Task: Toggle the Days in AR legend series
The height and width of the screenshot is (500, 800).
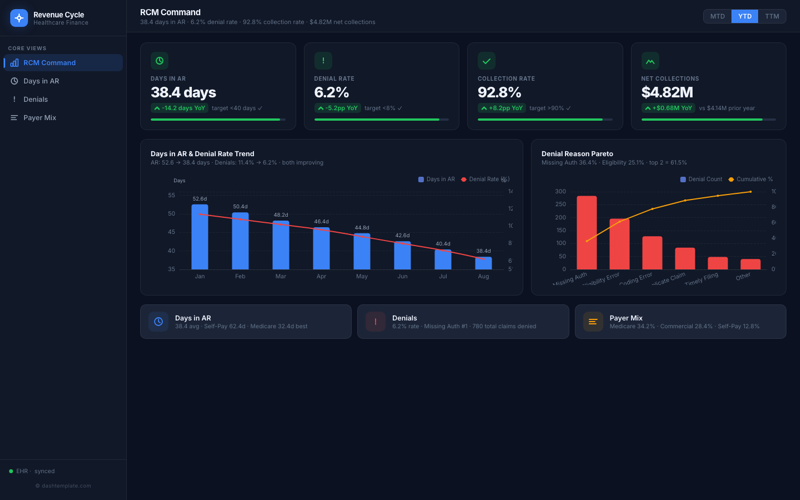Action: pos(436,179)
